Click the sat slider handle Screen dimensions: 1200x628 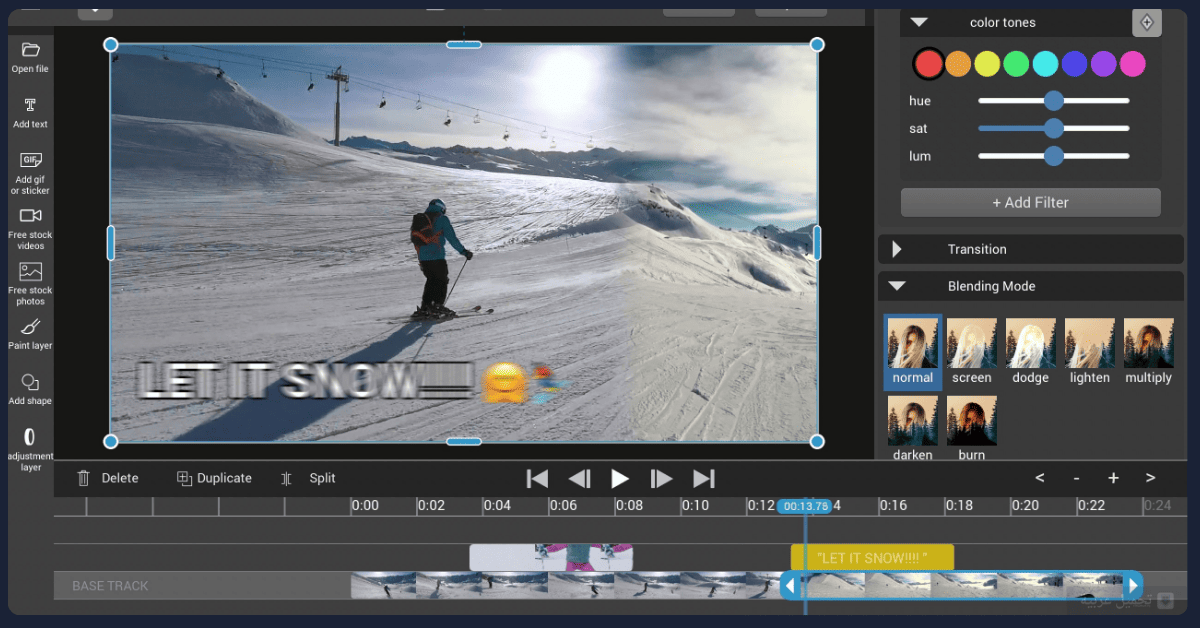click(x=1053, y=128)
